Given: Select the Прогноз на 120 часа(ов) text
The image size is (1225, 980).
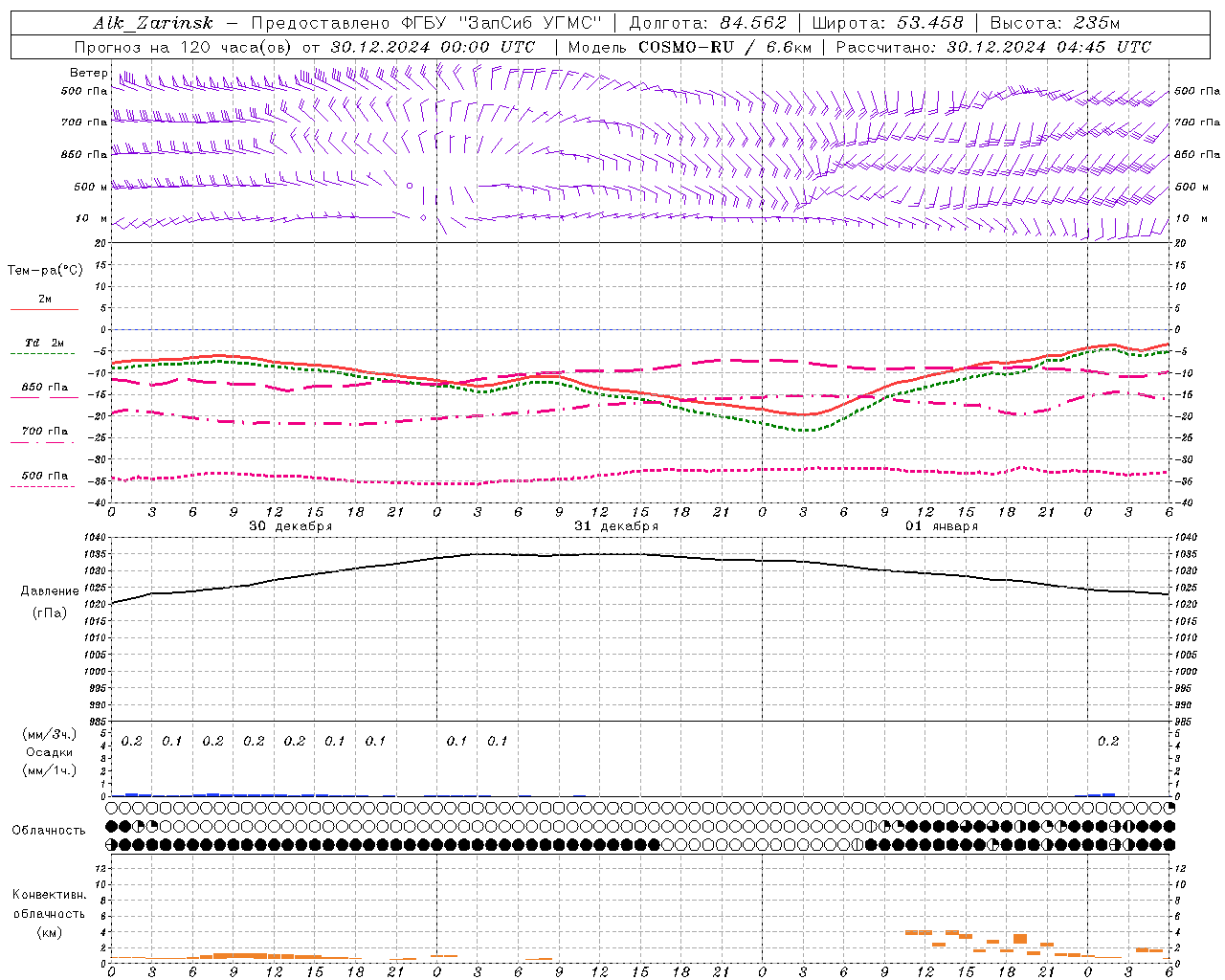Looking at the screenshot, I should pyautogui.click(x=185, y=47).
